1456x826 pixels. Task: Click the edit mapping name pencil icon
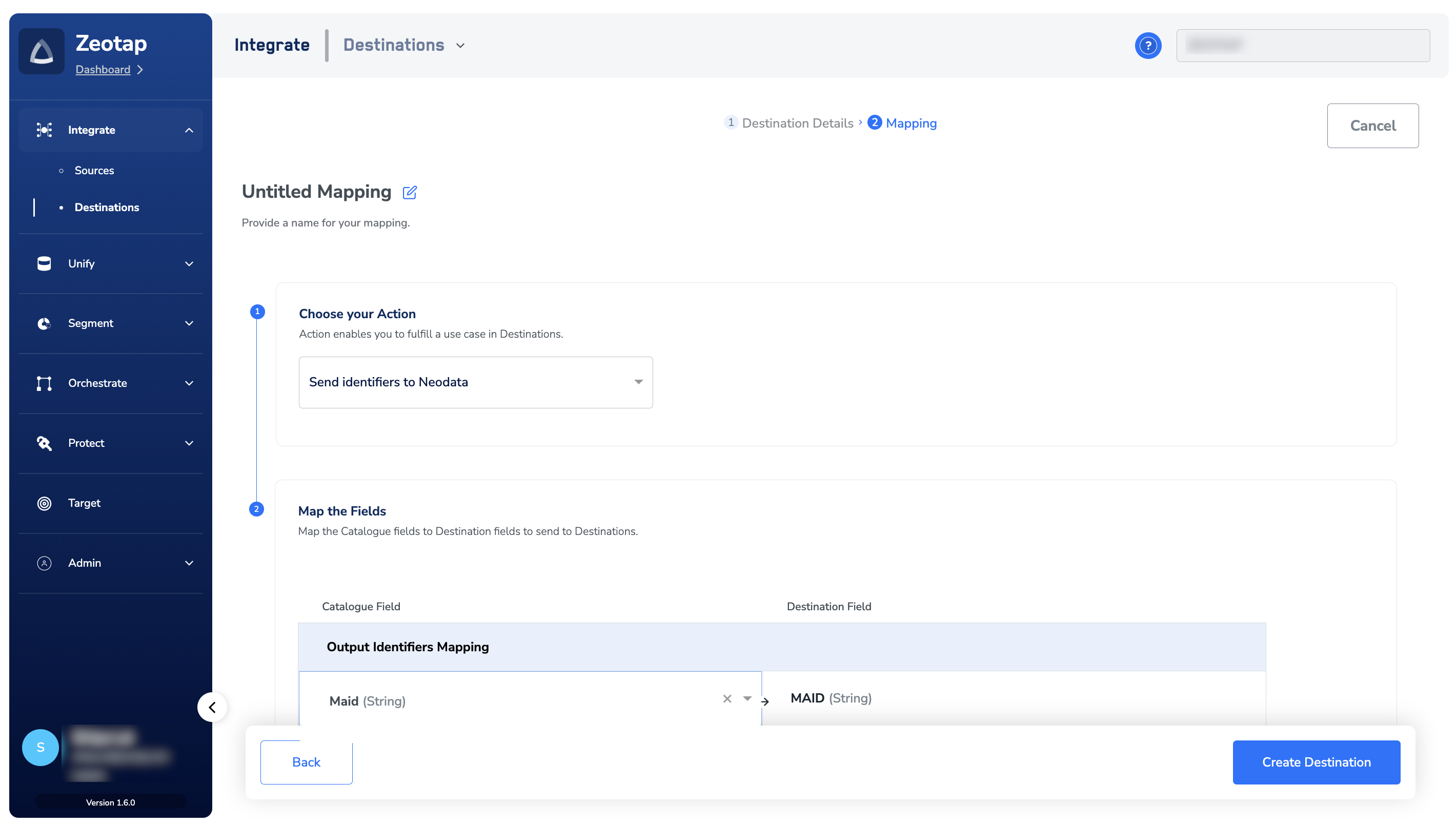409,192
